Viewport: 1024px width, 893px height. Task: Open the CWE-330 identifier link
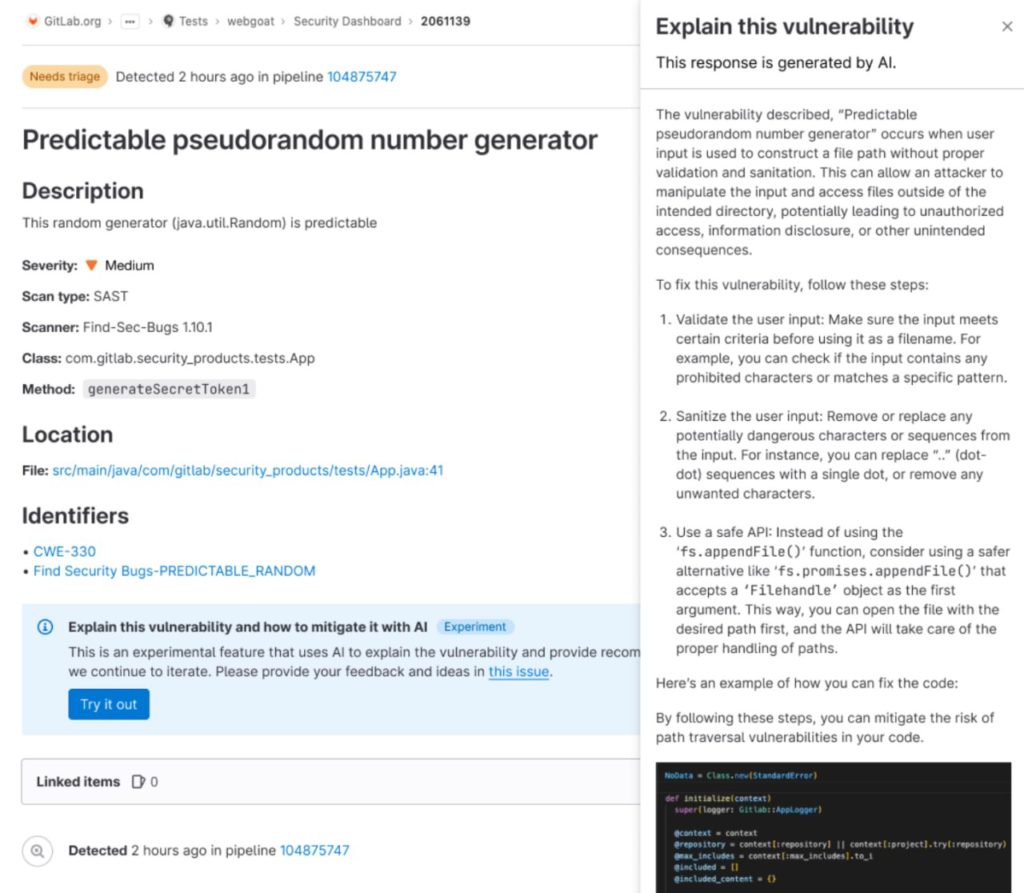tap(65, 551)
